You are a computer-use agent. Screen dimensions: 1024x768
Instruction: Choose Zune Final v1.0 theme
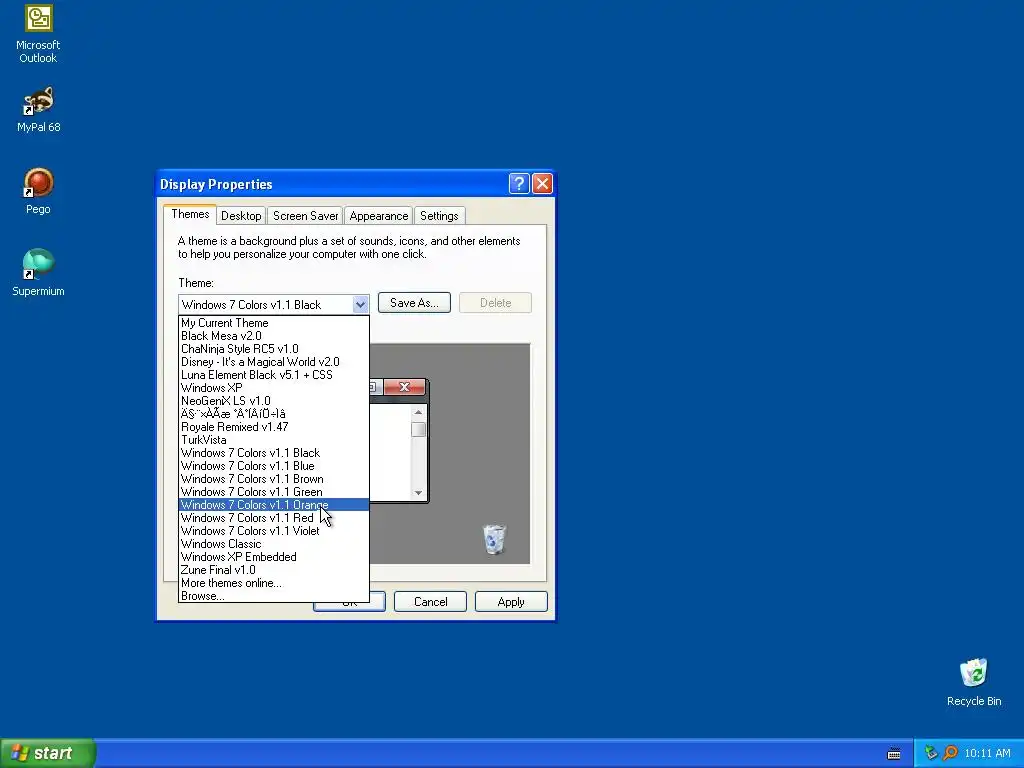click(x=274, y=570)
